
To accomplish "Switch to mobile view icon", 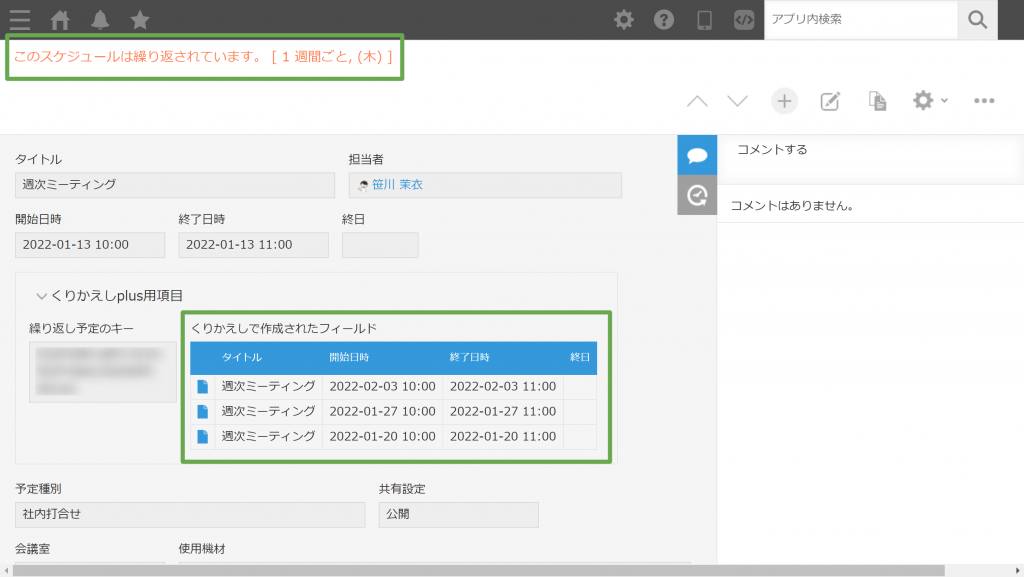I will (x=704, y=20).
